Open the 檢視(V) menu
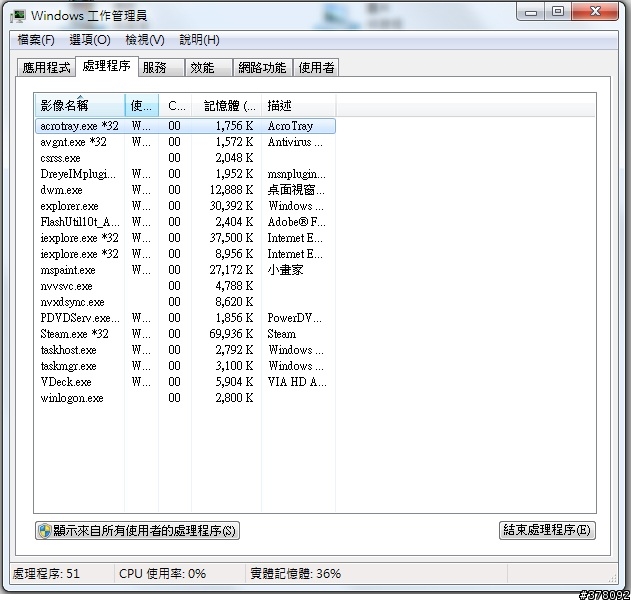This screenshot has width=636, height=603. coord(145,40)
